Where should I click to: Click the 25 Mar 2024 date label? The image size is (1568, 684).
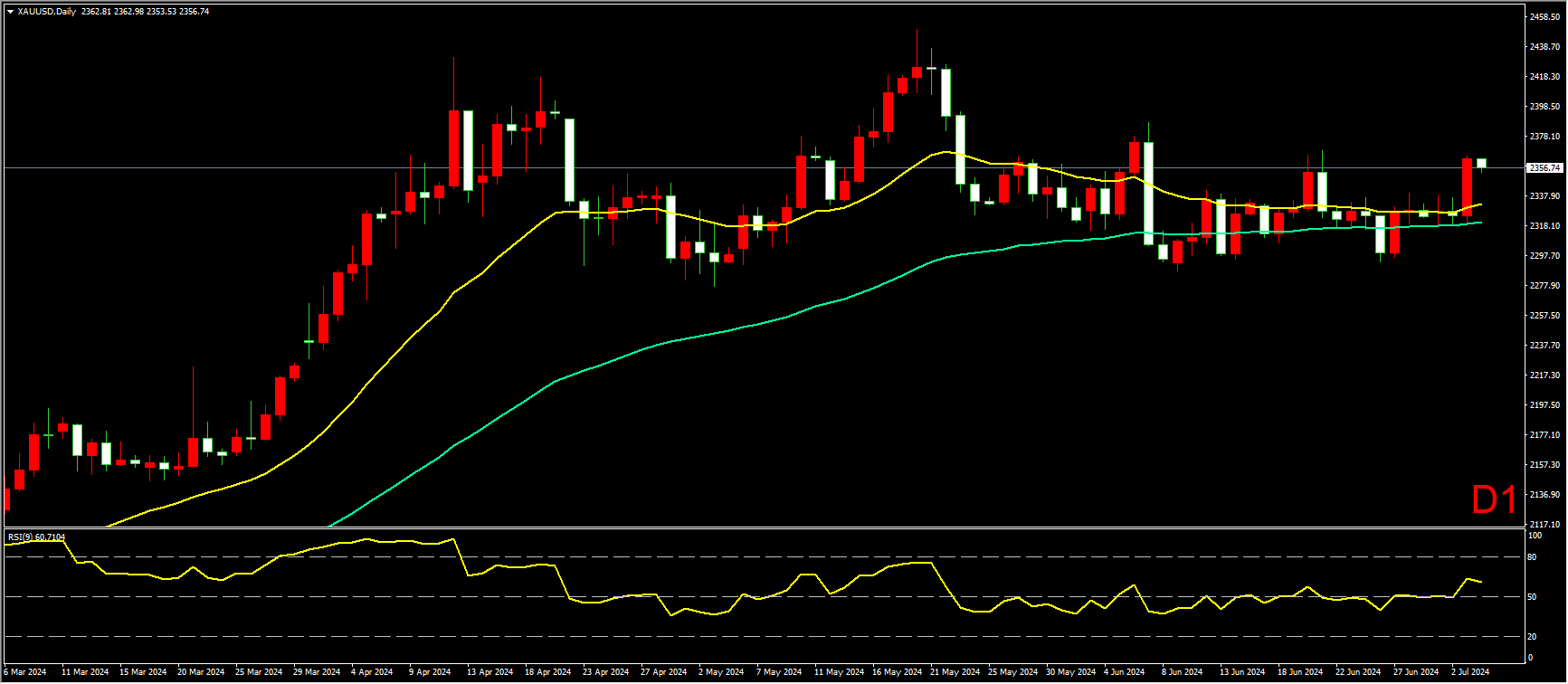tap(259, 672)
